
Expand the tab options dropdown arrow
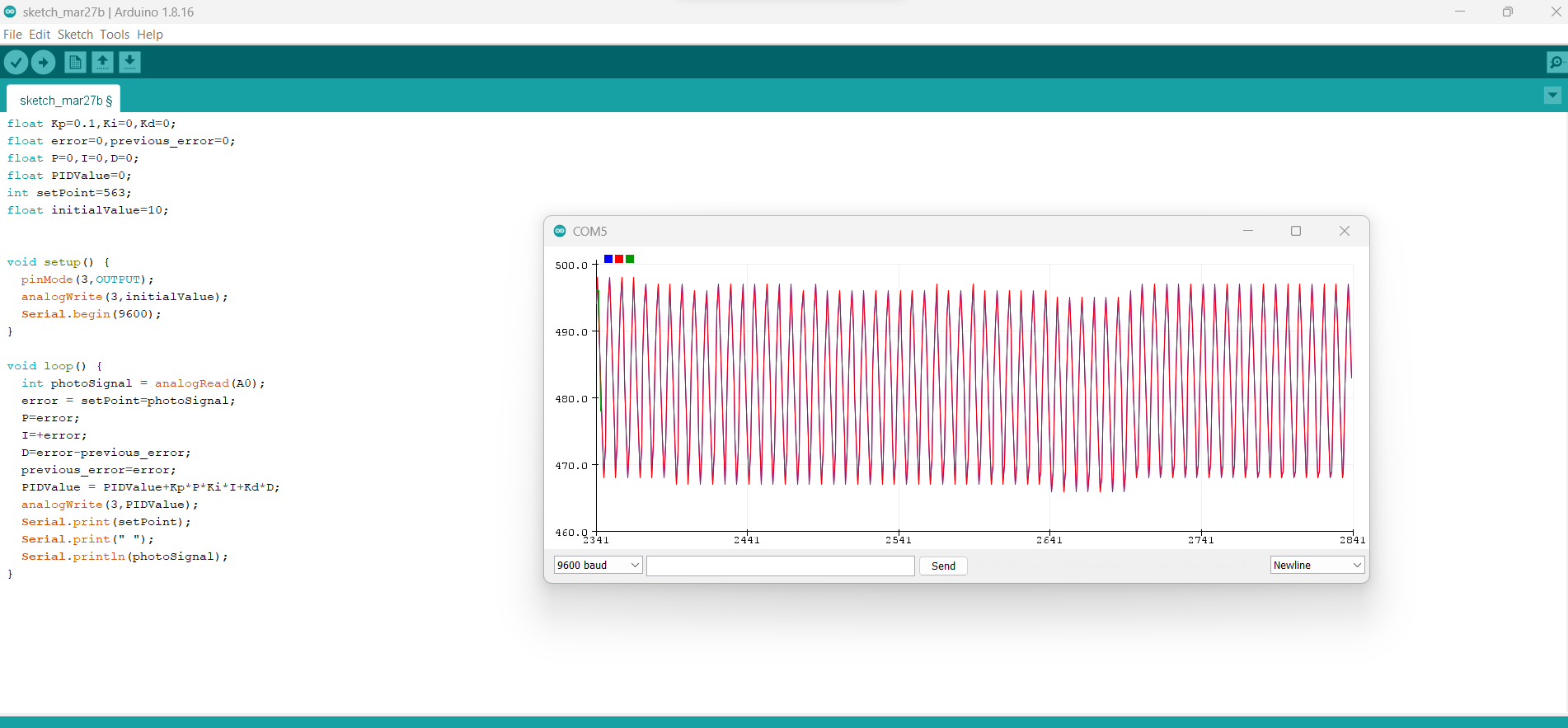coord(1552,96)
